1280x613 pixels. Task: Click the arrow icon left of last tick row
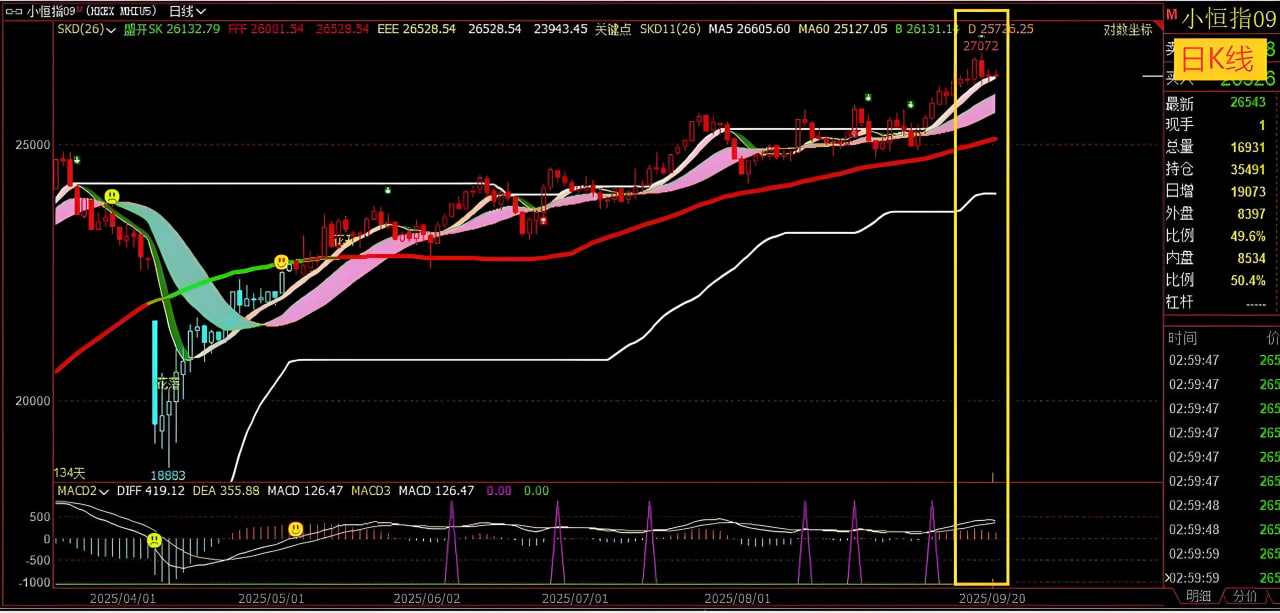point(1166,578)
